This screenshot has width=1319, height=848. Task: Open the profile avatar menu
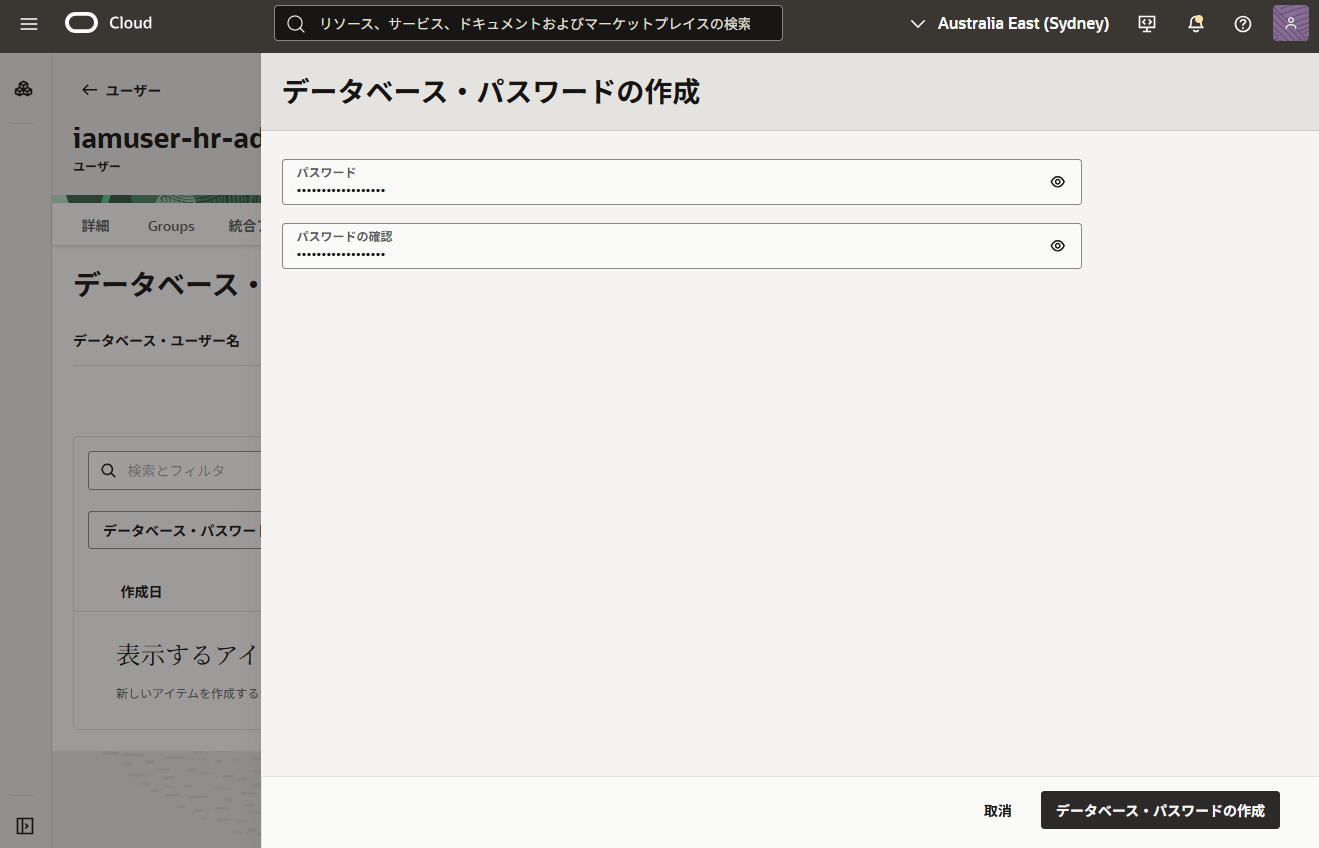1290,22
